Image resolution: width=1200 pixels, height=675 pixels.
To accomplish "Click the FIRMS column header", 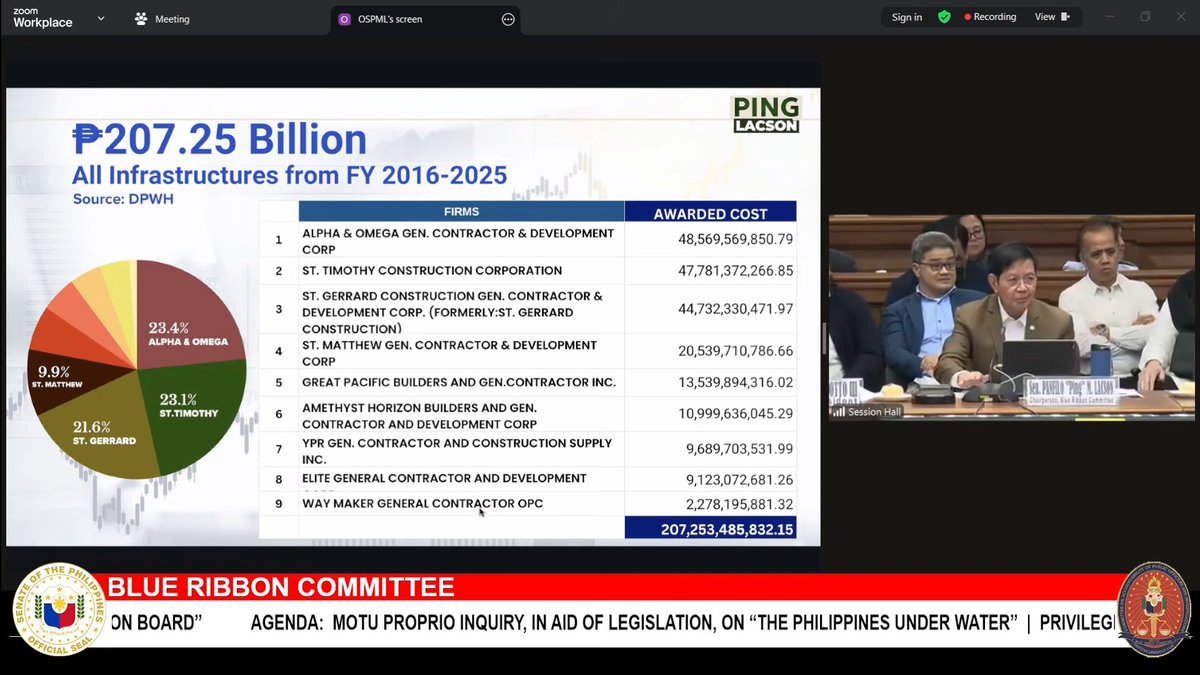I will 461,212.
